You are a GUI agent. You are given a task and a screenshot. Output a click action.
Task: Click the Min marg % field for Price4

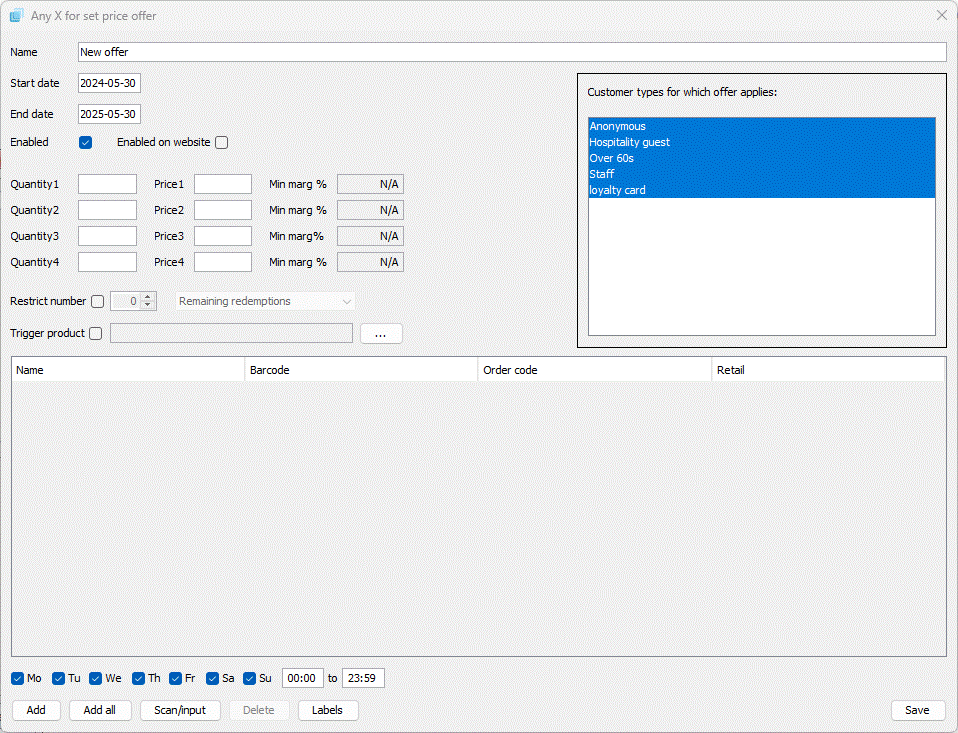point(370,262)
